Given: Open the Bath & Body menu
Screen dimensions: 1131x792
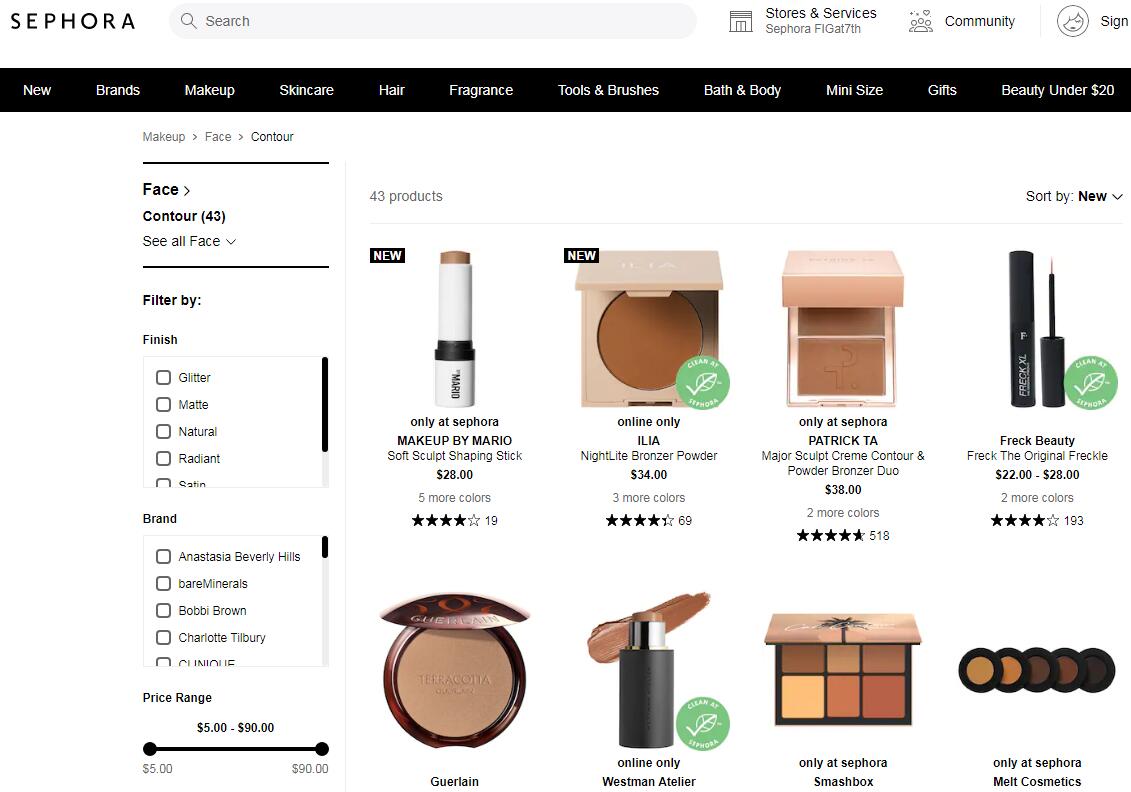Looking at the screenshot, I should pos(742,90).
